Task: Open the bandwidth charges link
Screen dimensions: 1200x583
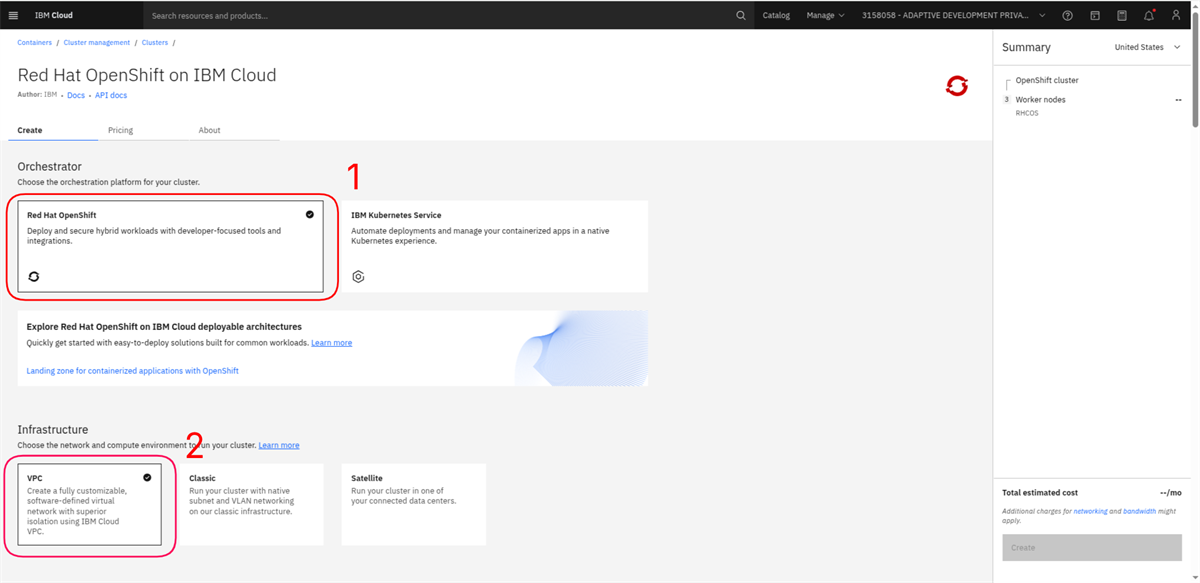Action: pos(1140,511)
